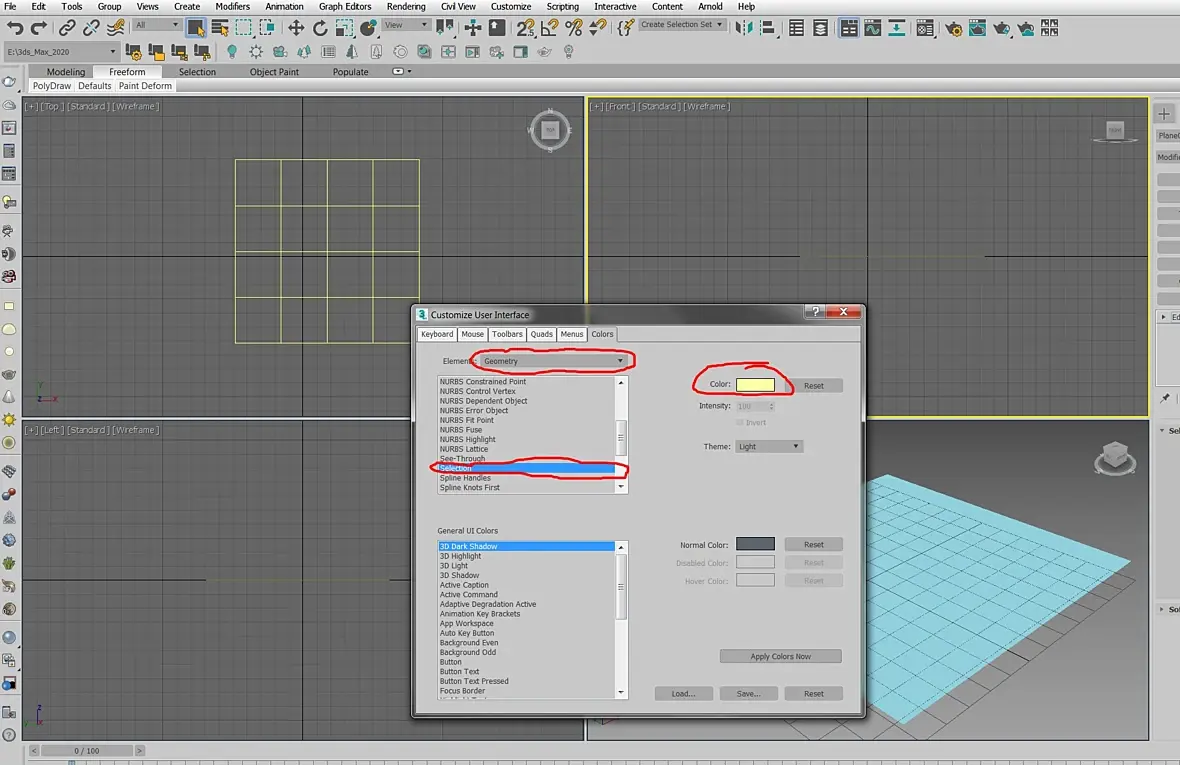Open the Graph Editors menu
1180x765 pixels.
[345, 6]
